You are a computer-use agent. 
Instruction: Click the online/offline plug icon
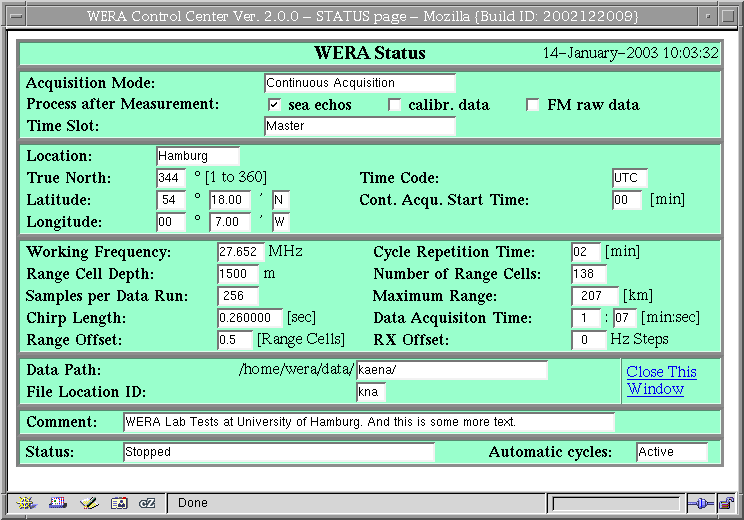pos(700,503)
